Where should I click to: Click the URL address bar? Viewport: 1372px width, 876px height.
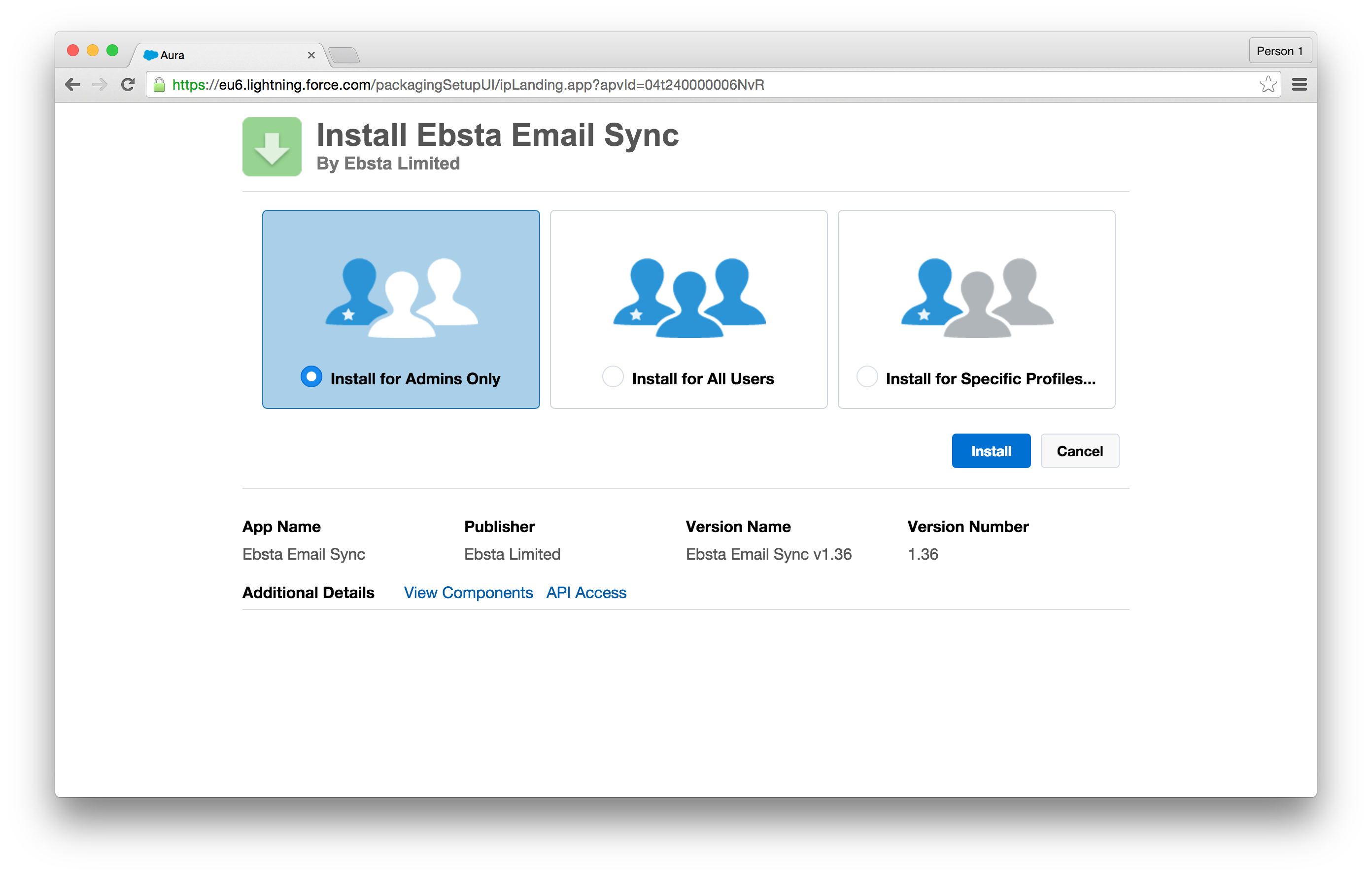click(684, 85)
